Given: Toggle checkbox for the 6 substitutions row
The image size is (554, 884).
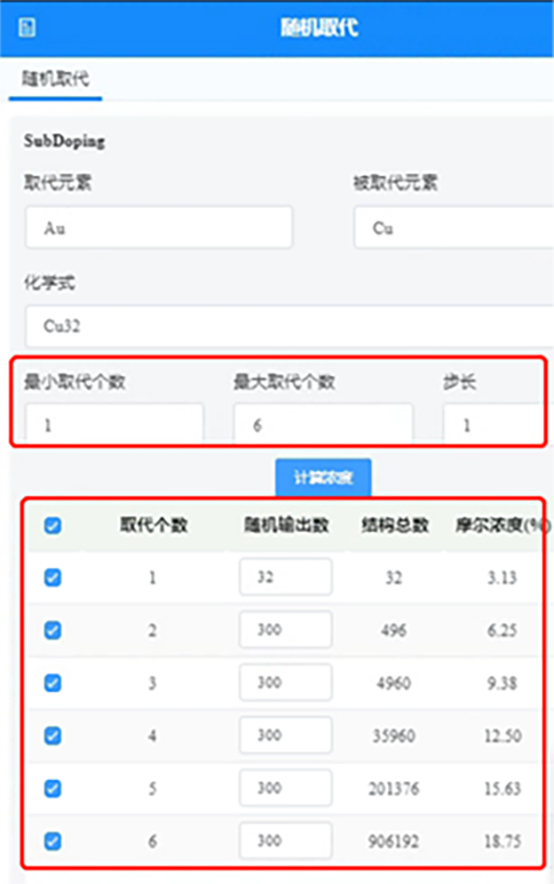Looking at the screenshot, I should [x=52, y=841].
